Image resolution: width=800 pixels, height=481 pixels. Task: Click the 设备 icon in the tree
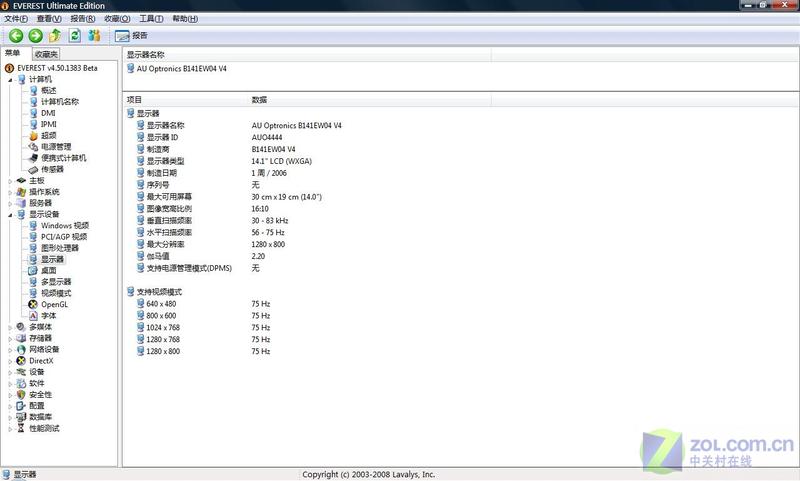pos(21,372)
